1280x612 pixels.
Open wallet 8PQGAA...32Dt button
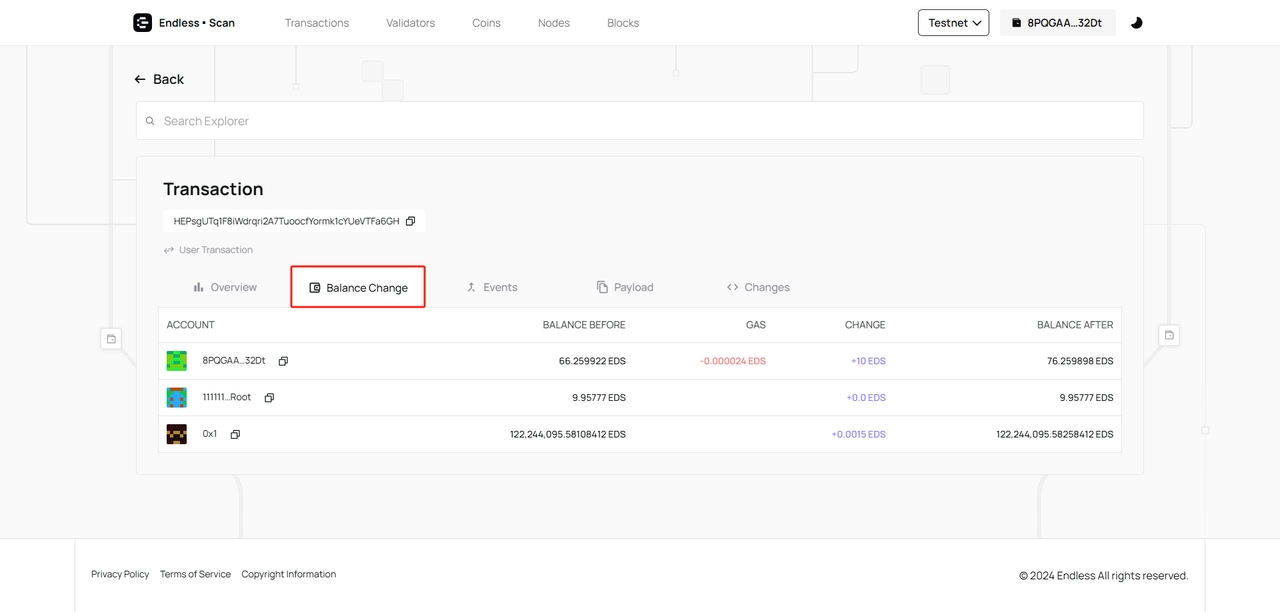(x=1057, y=23)
